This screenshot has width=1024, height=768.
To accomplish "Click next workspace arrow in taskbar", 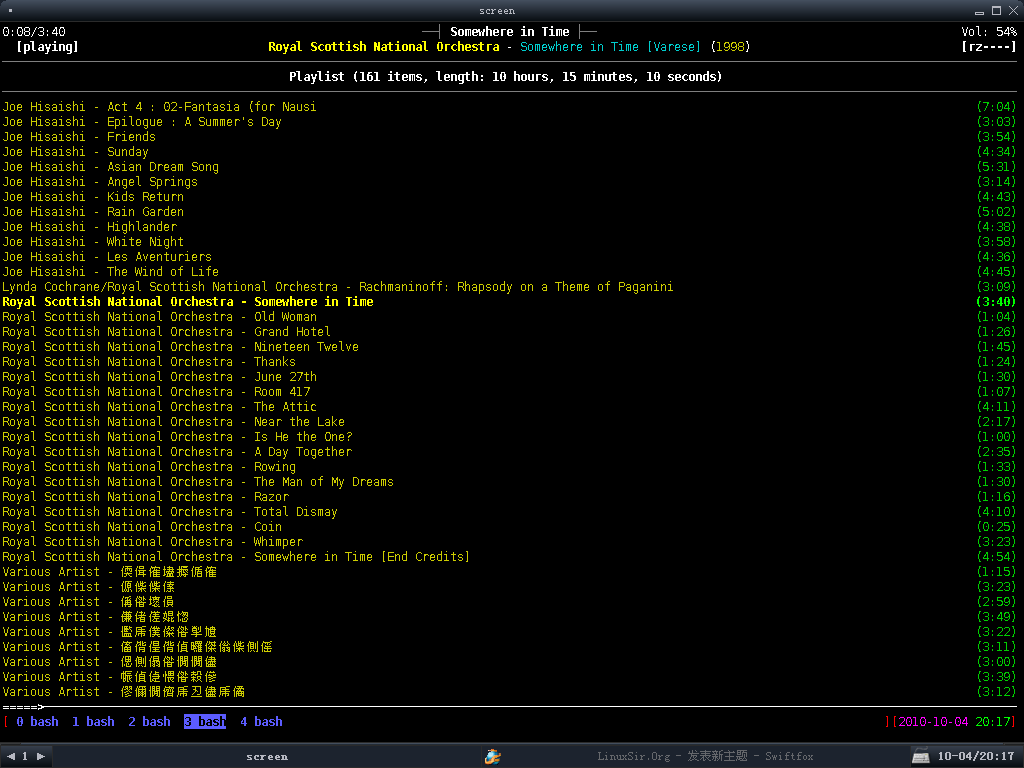I will pyautogui.click(x=40, y=756).
